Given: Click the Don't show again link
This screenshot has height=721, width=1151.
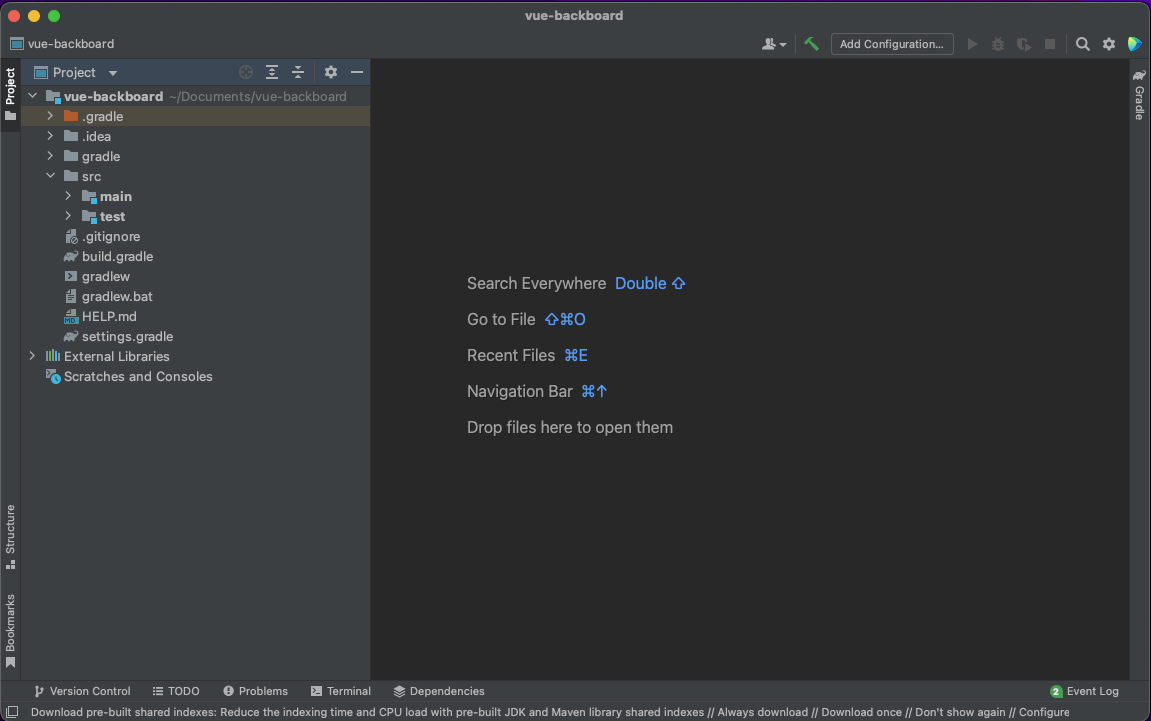Looking at the screenshot, I should (x=960, y=712).
